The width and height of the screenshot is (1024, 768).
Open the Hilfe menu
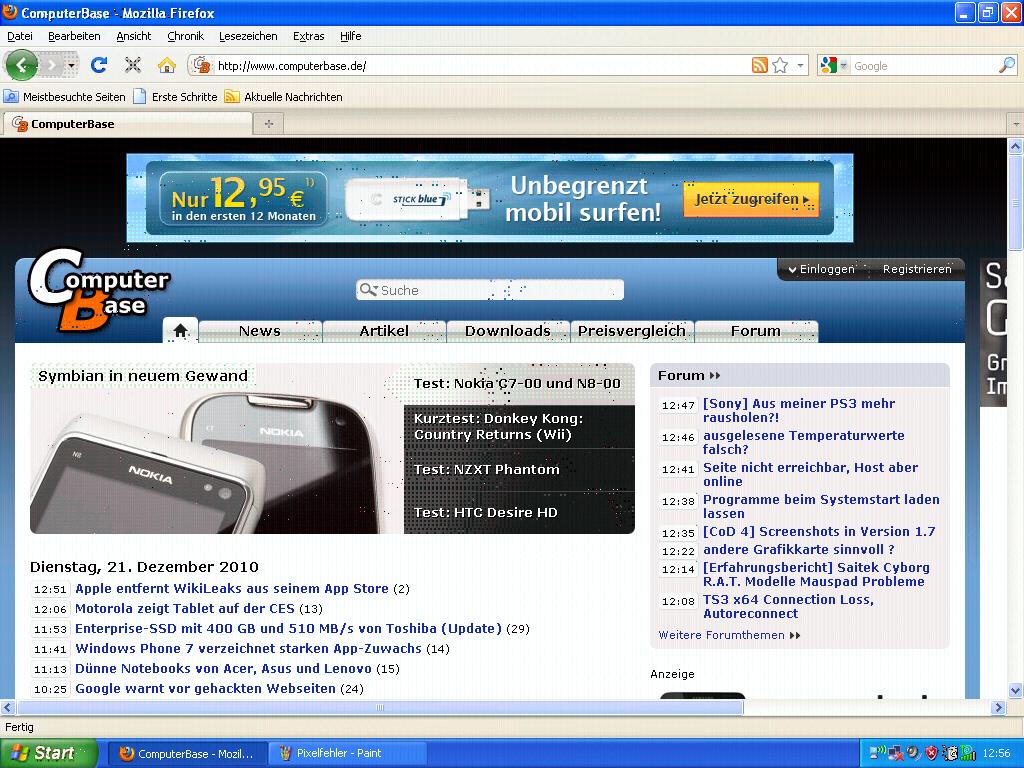(x=351, y=36)
